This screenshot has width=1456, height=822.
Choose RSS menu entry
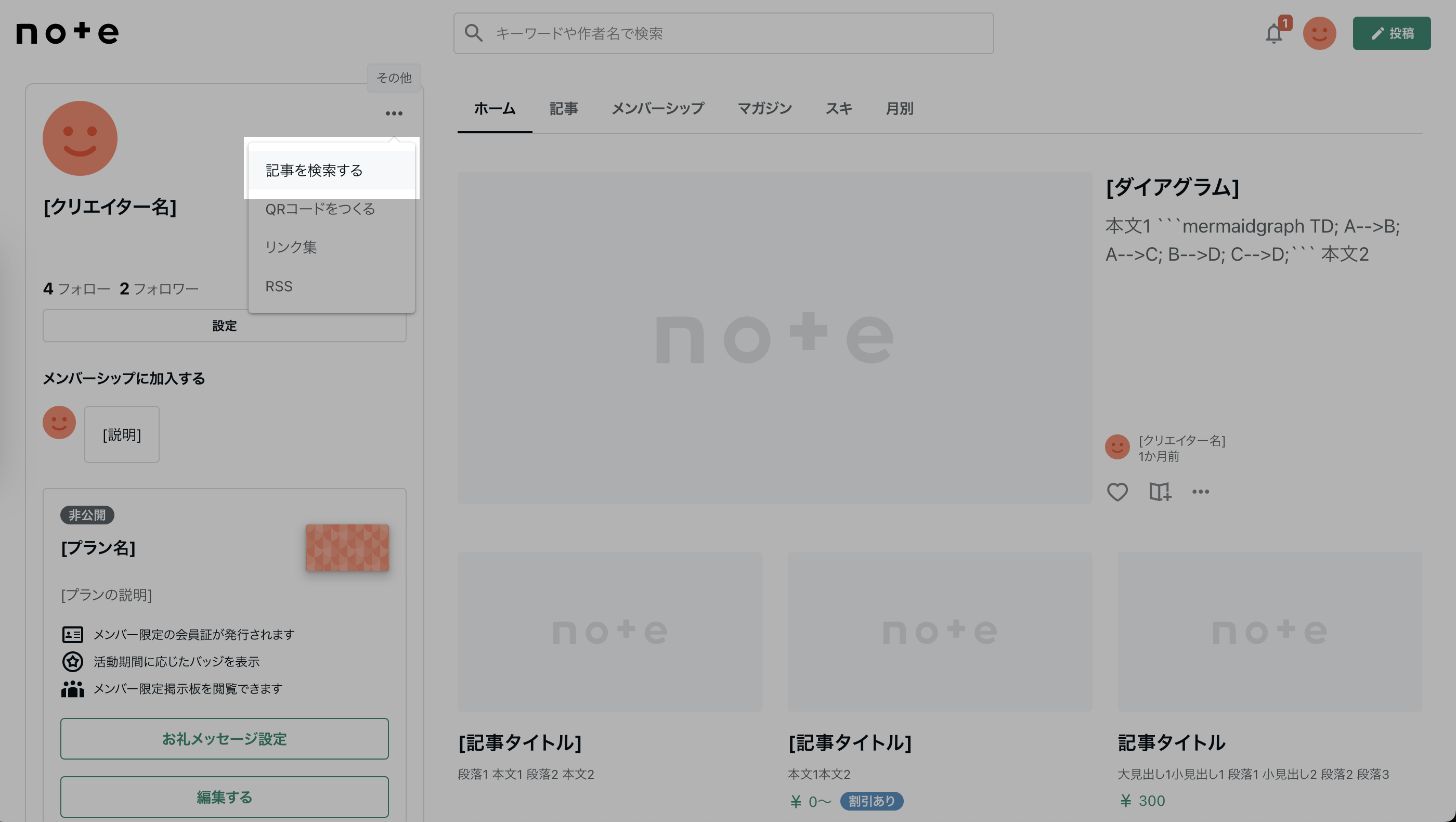point(332,286)
